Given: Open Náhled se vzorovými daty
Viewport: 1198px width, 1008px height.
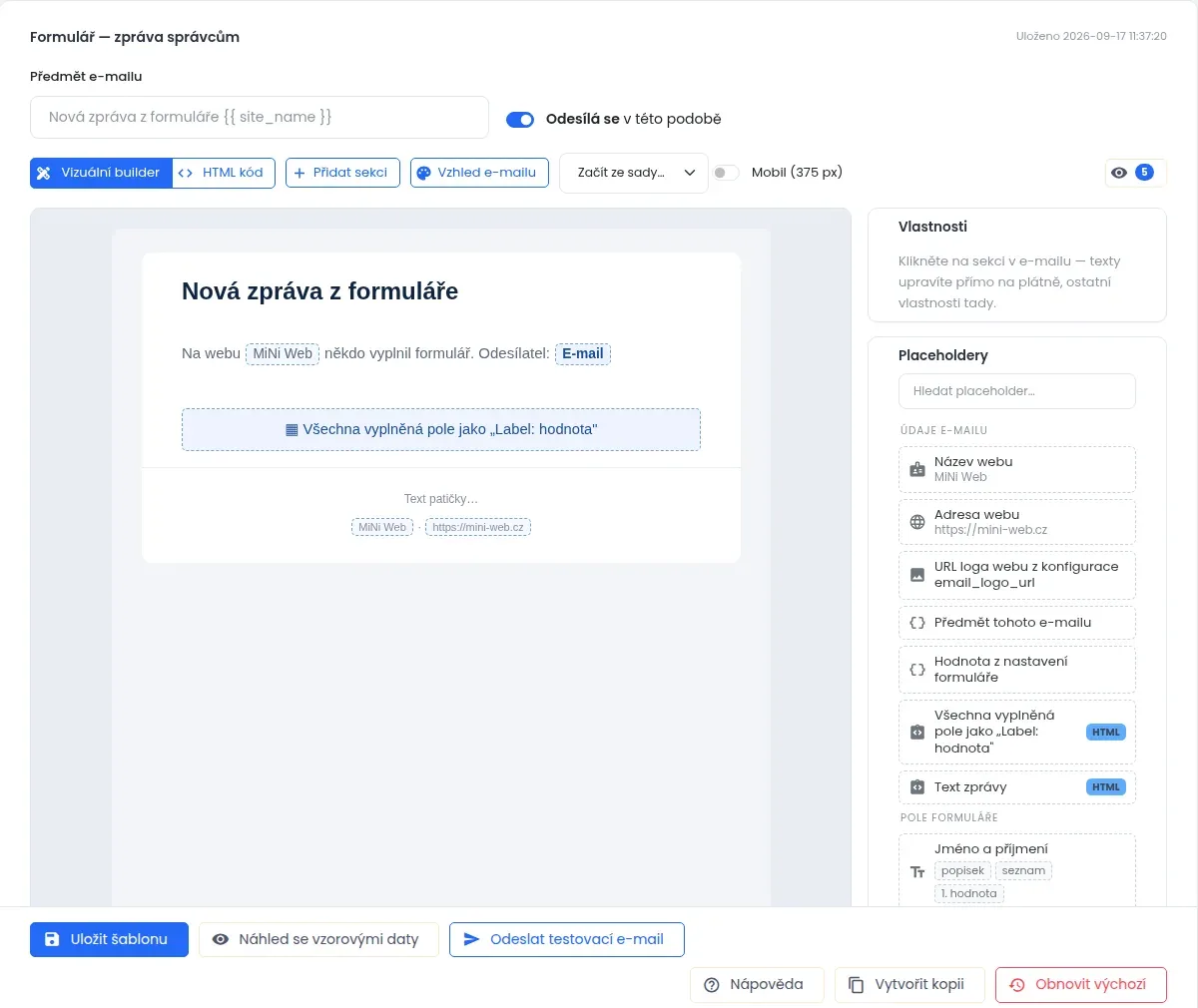Looking at the screenshot, I should (x=318, y=939).
